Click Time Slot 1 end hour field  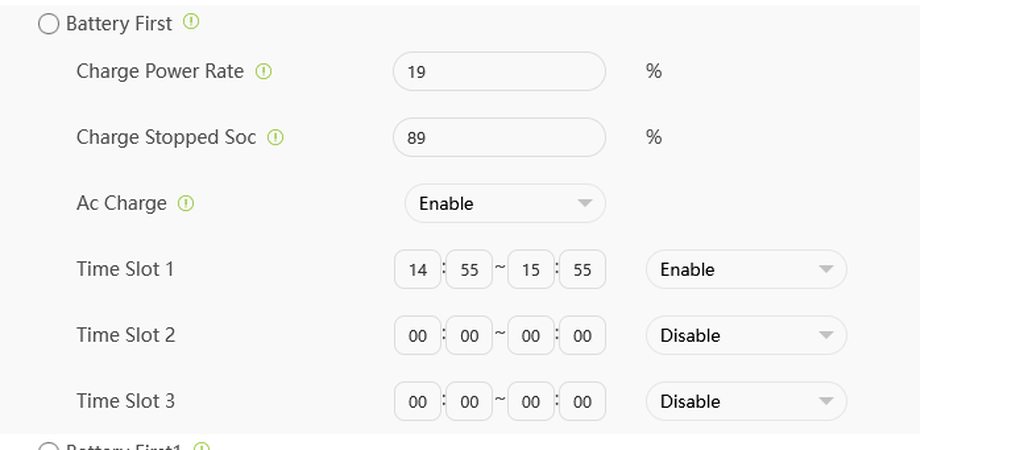(531, 270)
